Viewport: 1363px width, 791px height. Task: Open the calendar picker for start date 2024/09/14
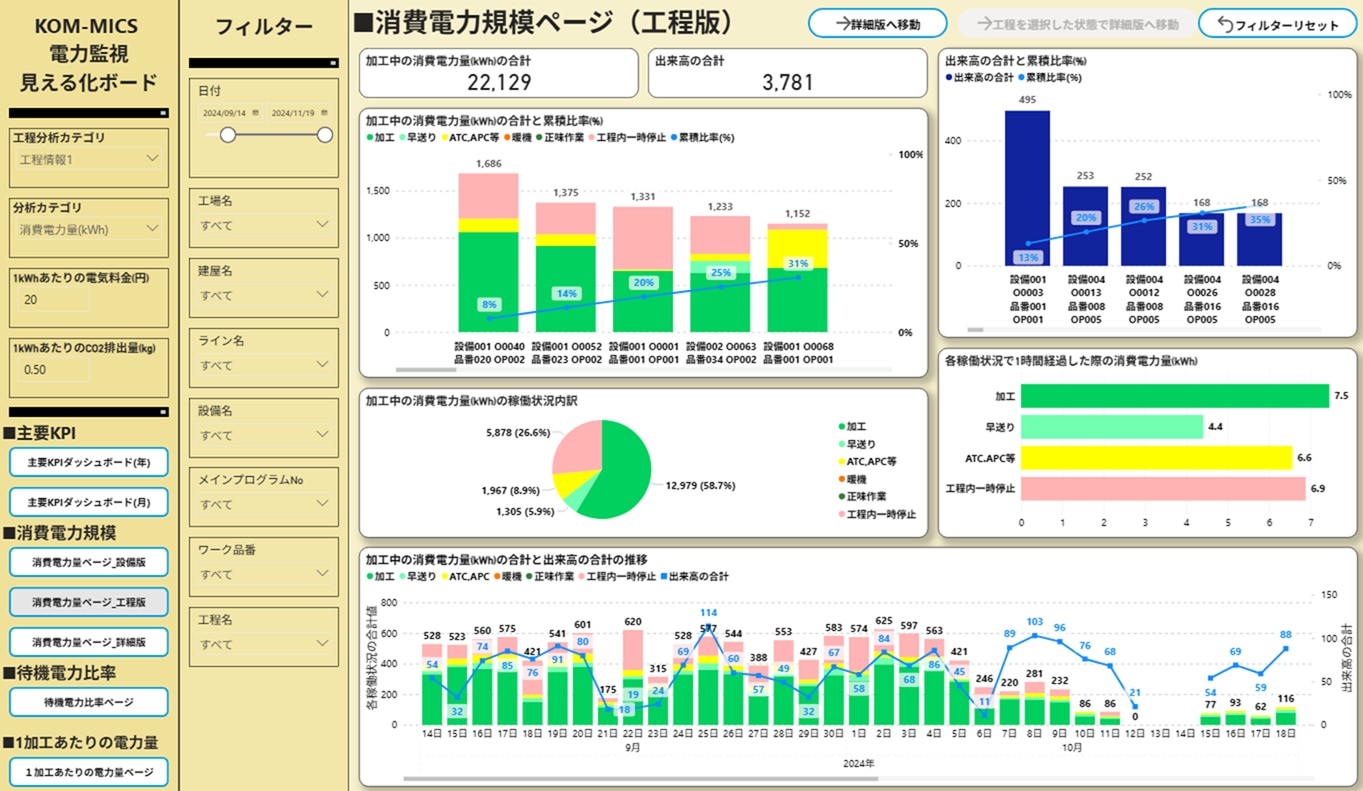tap(256, 113)
